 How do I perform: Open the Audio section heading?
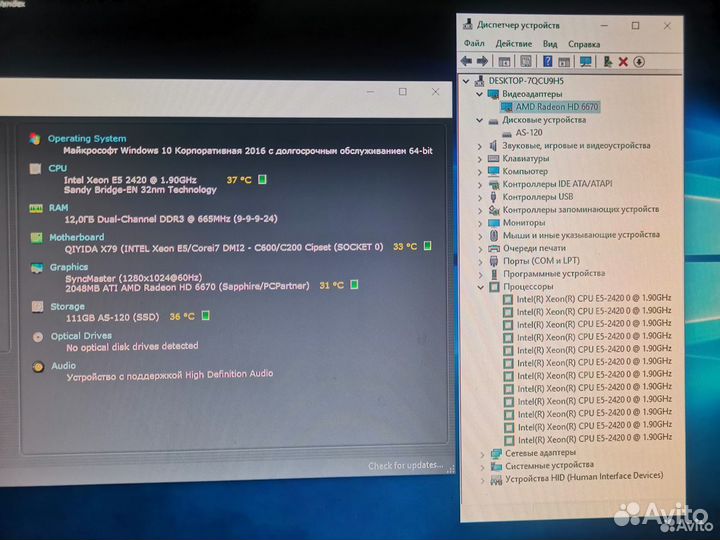[x=63, y=366]
